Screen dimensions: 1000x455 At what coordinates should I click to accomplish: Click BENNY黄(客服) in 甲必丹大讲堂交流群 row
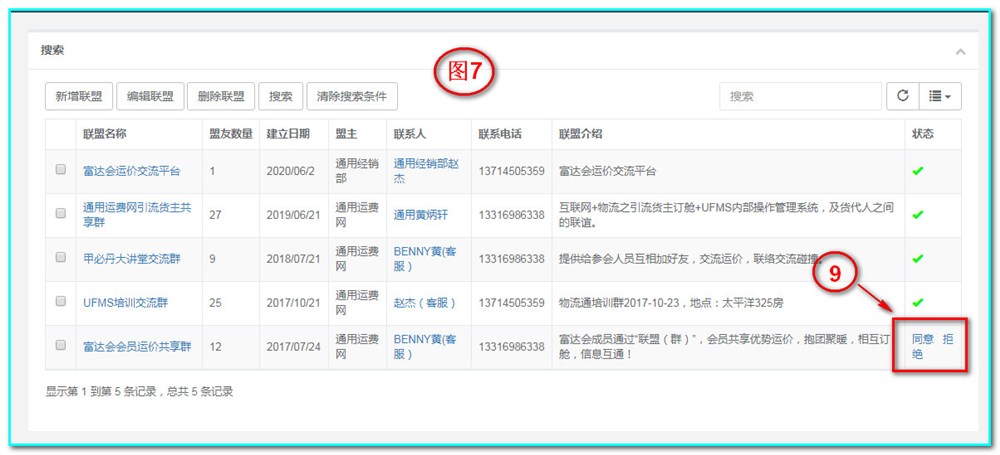425,259
